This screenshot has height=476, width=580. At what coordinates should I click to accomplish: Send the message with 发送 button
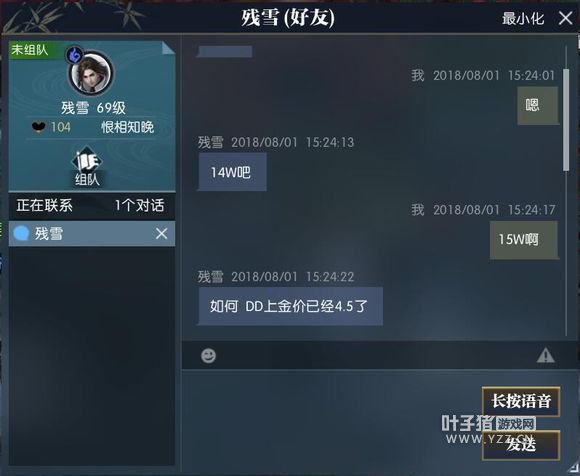pyautogui.click(x=521, y=445)
